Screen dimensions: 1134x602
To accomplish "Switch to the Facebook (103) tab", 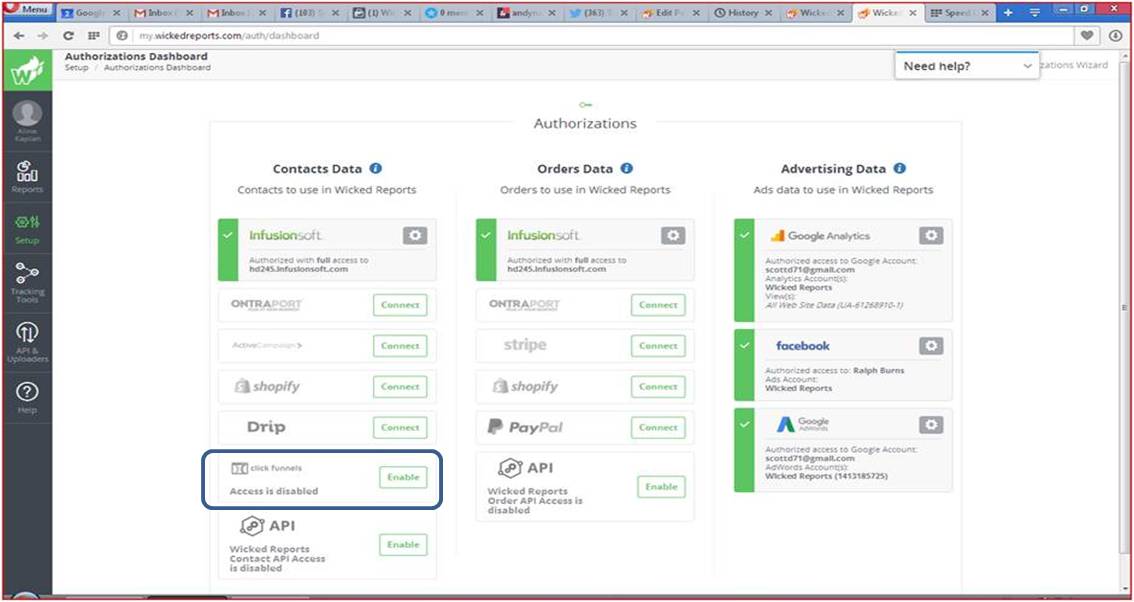I will click(308, 13).
